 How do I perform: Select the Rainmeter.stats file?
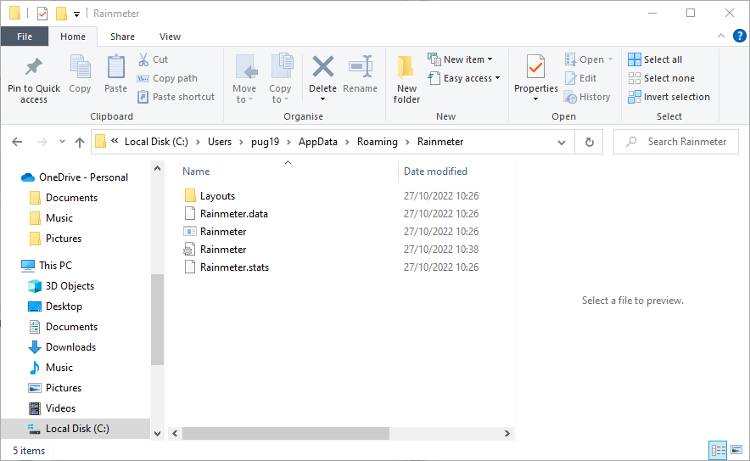(x=234, y=267)
